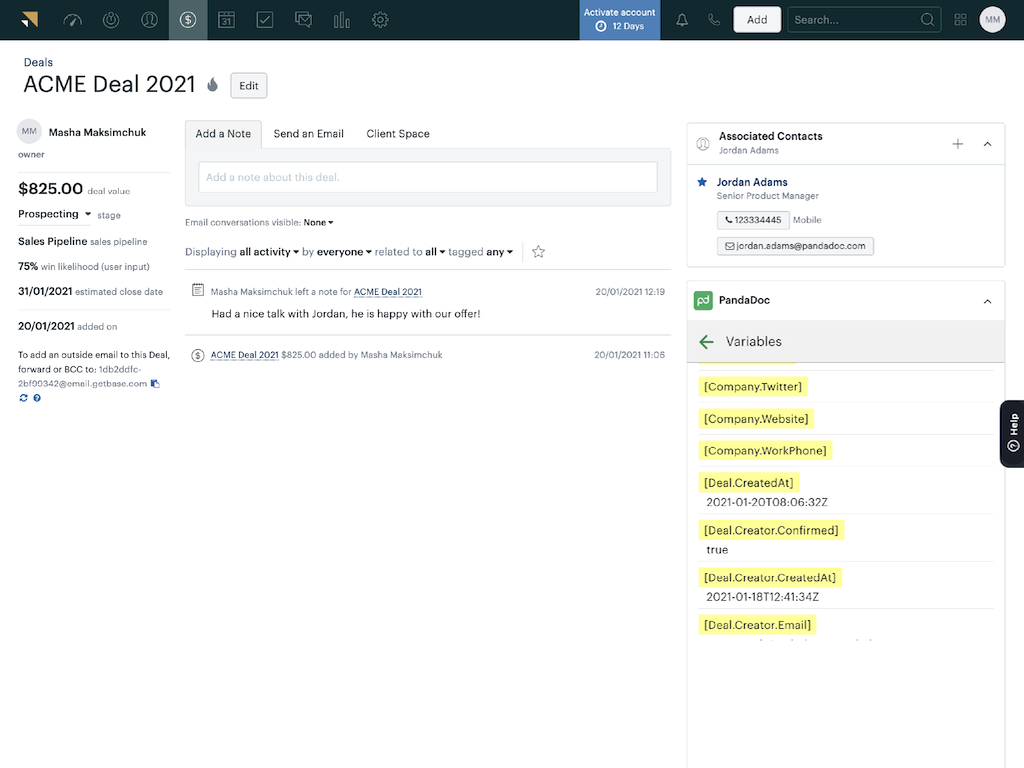Viewport: 1024px width, 768px height.
Task: Open the Jordan Adams contact link
Action: [x=752, y=182]
